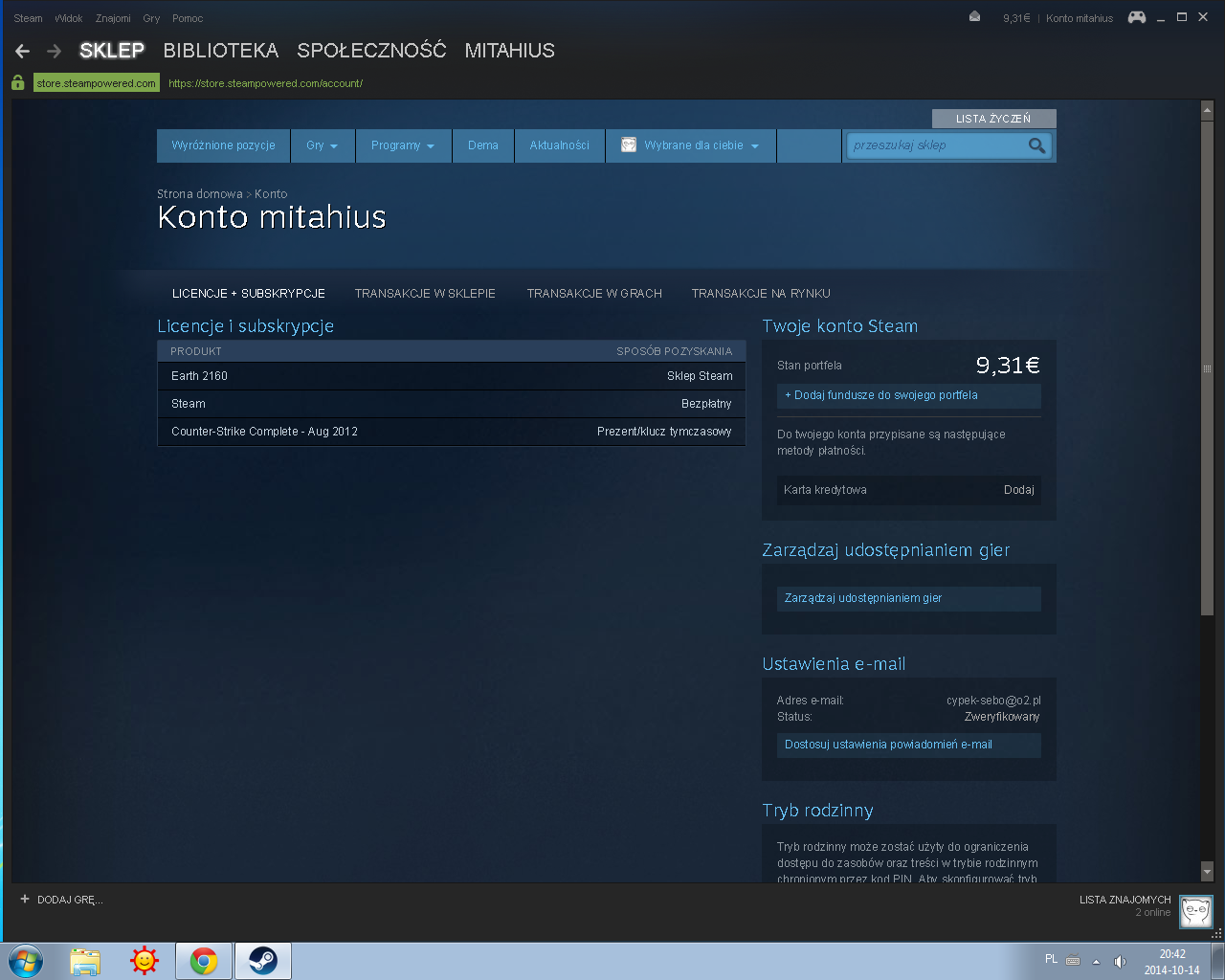Switch to TRANSAKCJE NA RYNKU tab

tap(761, 294)
